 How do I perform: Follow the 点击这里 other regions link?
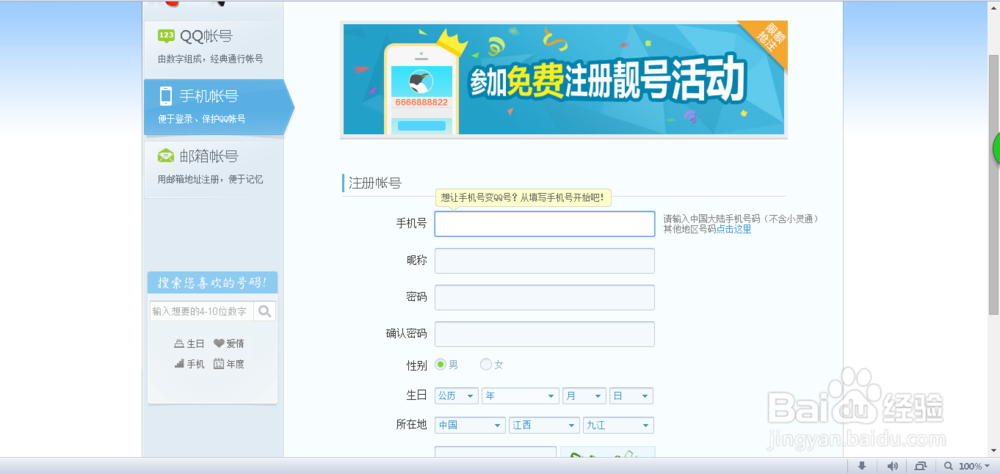tap(733, 230)
